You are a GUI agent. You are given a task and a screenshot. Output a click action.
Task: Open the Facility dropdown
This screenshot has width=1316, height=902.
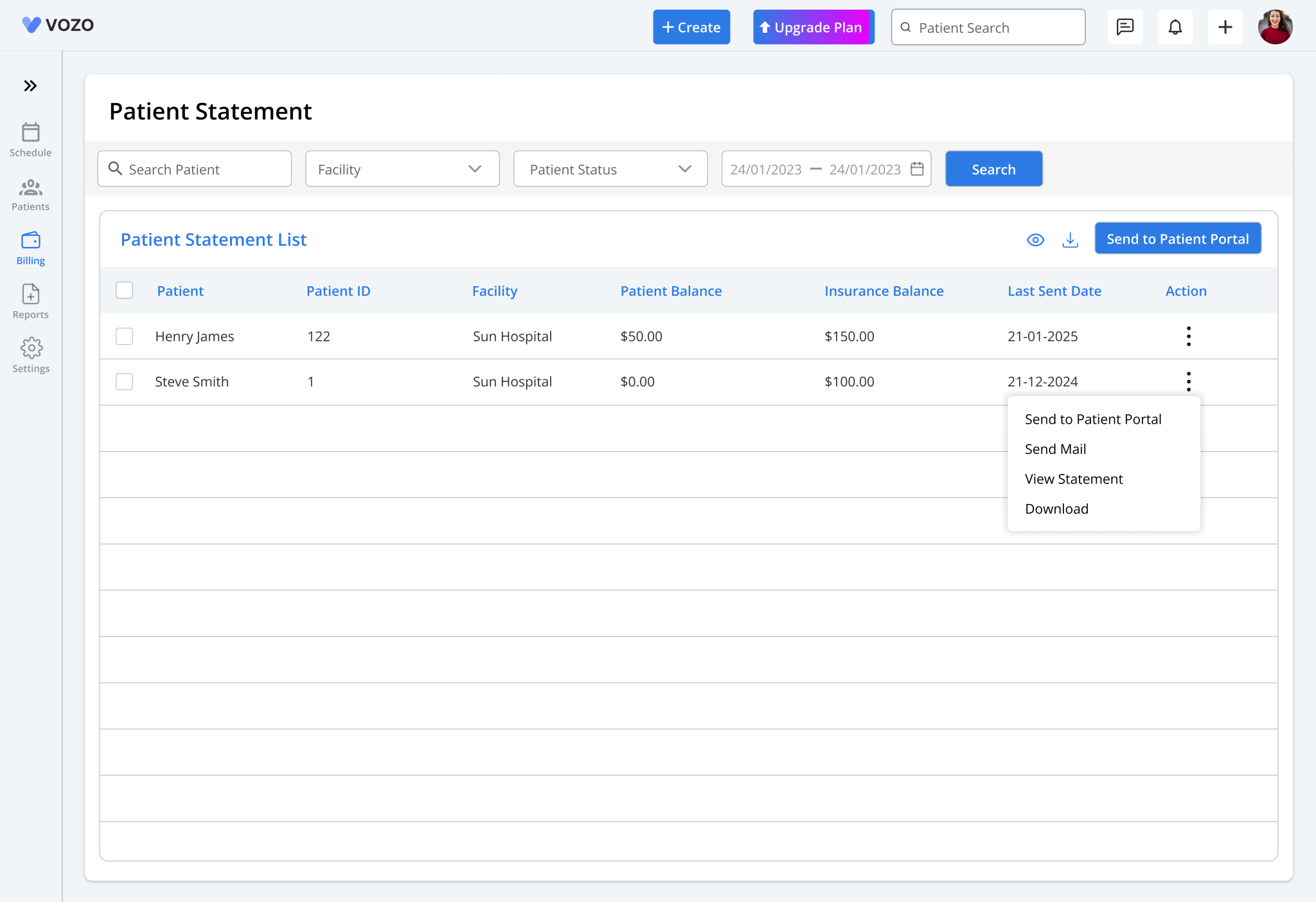pyautogui.click(x=402, y=169)
